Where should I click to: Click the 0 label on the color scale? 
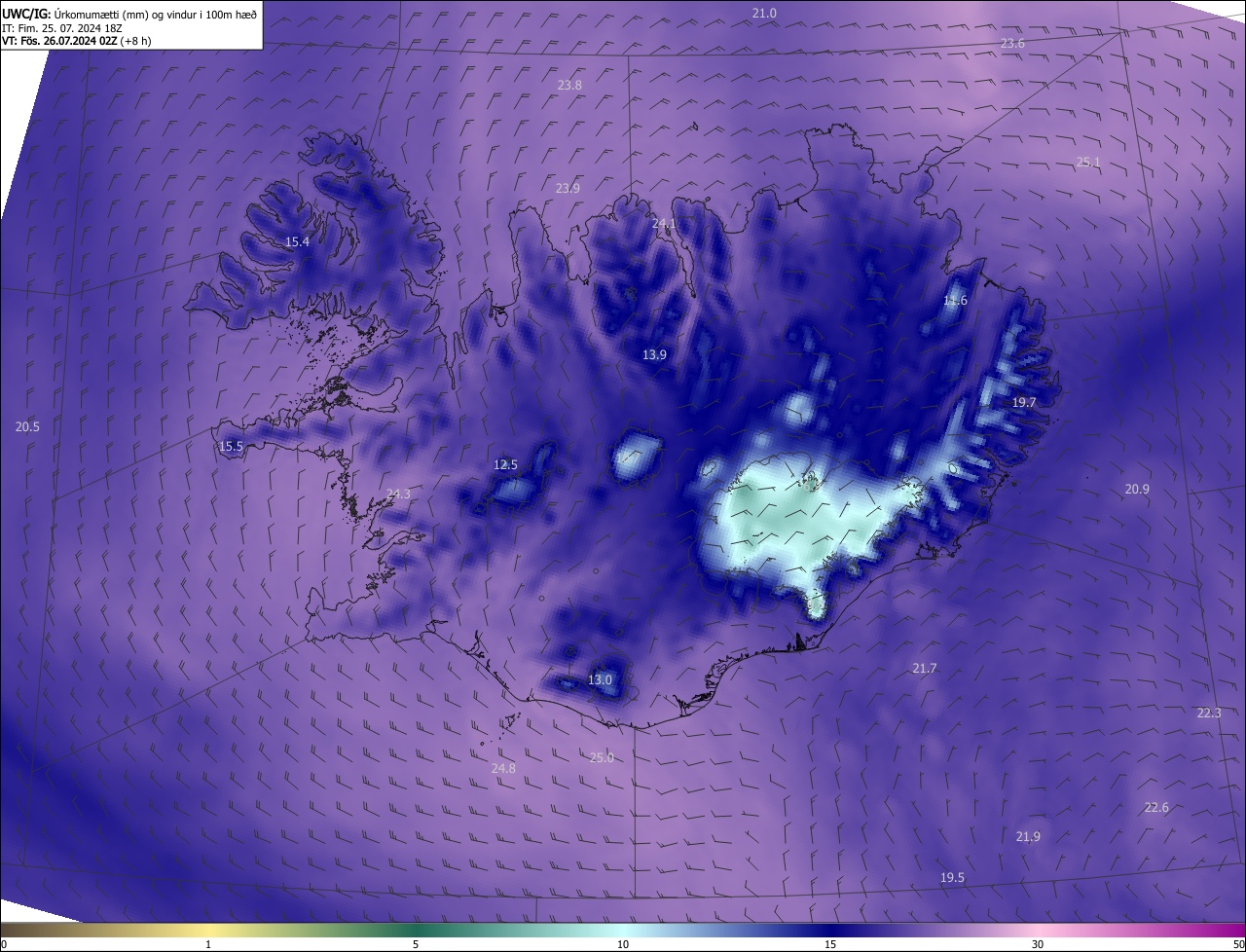point(4,944)
